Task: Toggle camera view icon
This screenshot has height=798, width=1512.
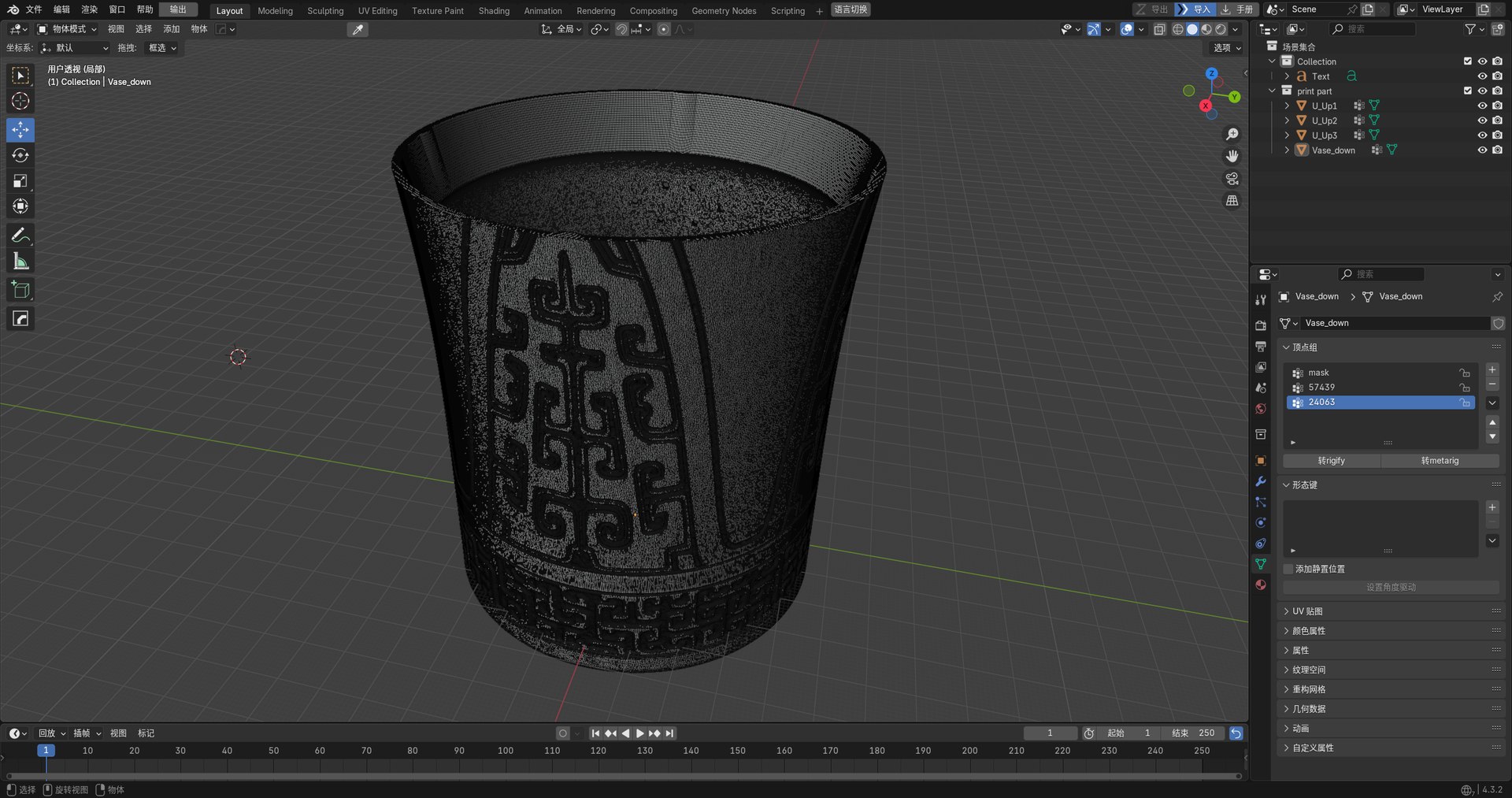Action: [1232, 179]
